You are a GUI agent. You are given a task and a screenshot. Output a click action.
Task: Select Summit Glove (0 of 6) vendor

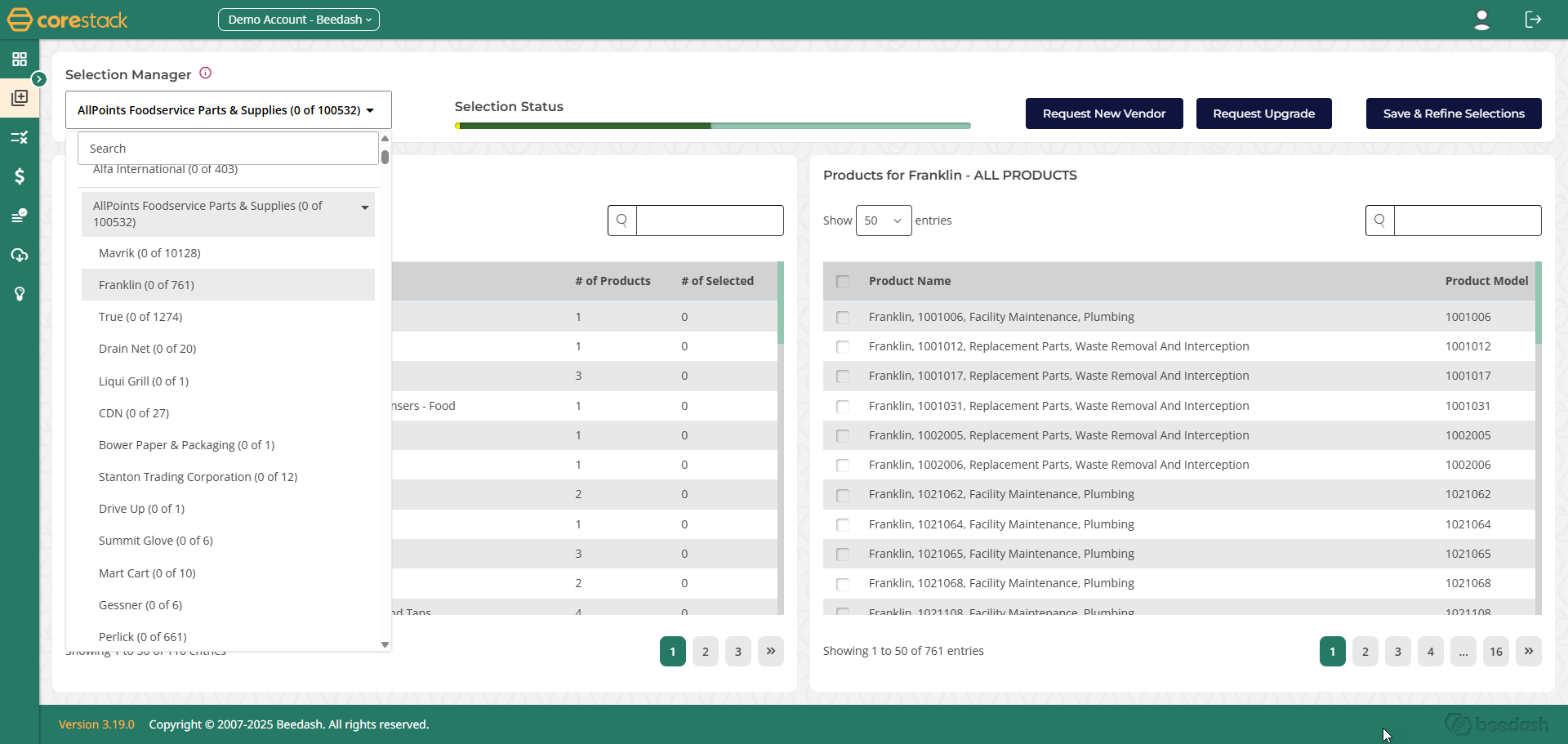(x=228, y=541)
